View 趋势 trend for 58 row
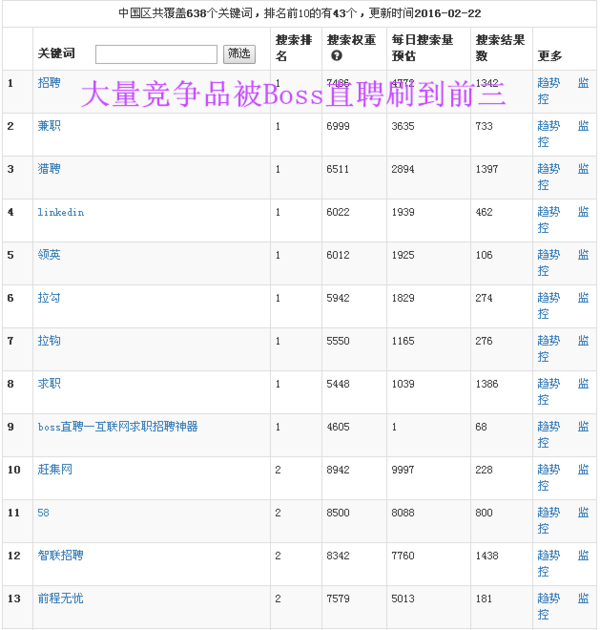This screenshot has height=630, width=600. (x=549, y=512)
